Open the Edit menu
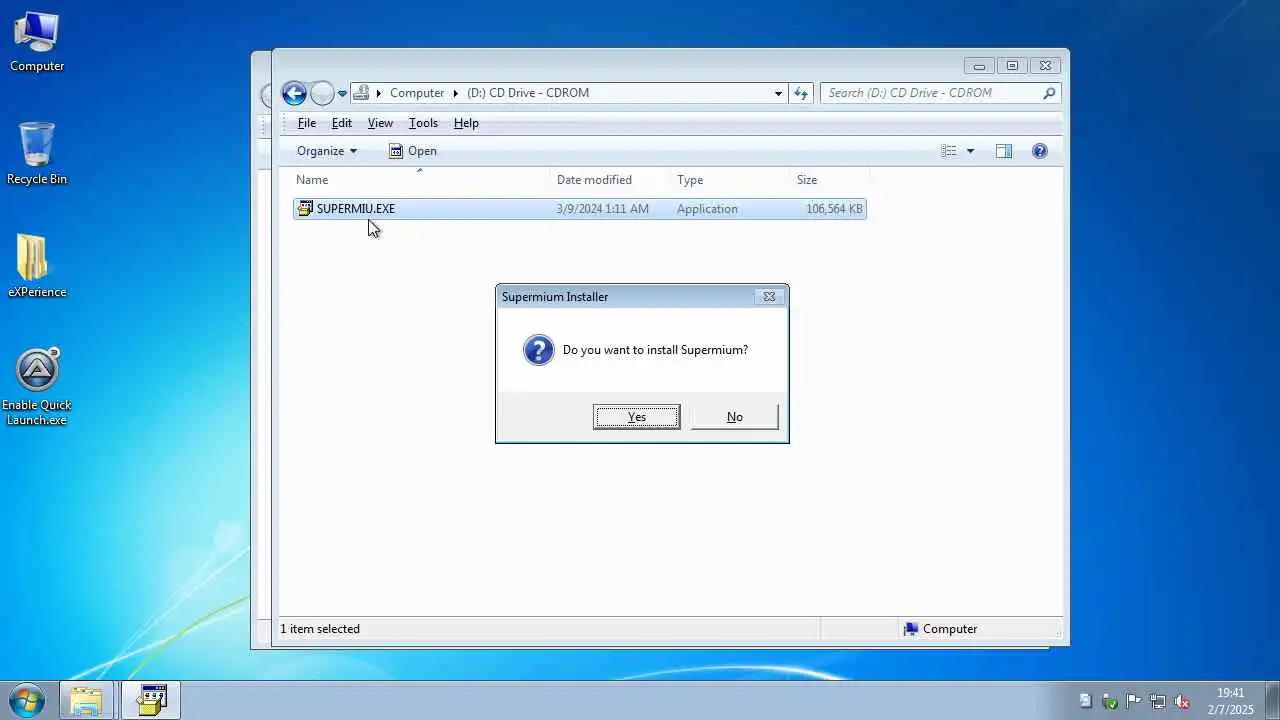 click(342, 123)
